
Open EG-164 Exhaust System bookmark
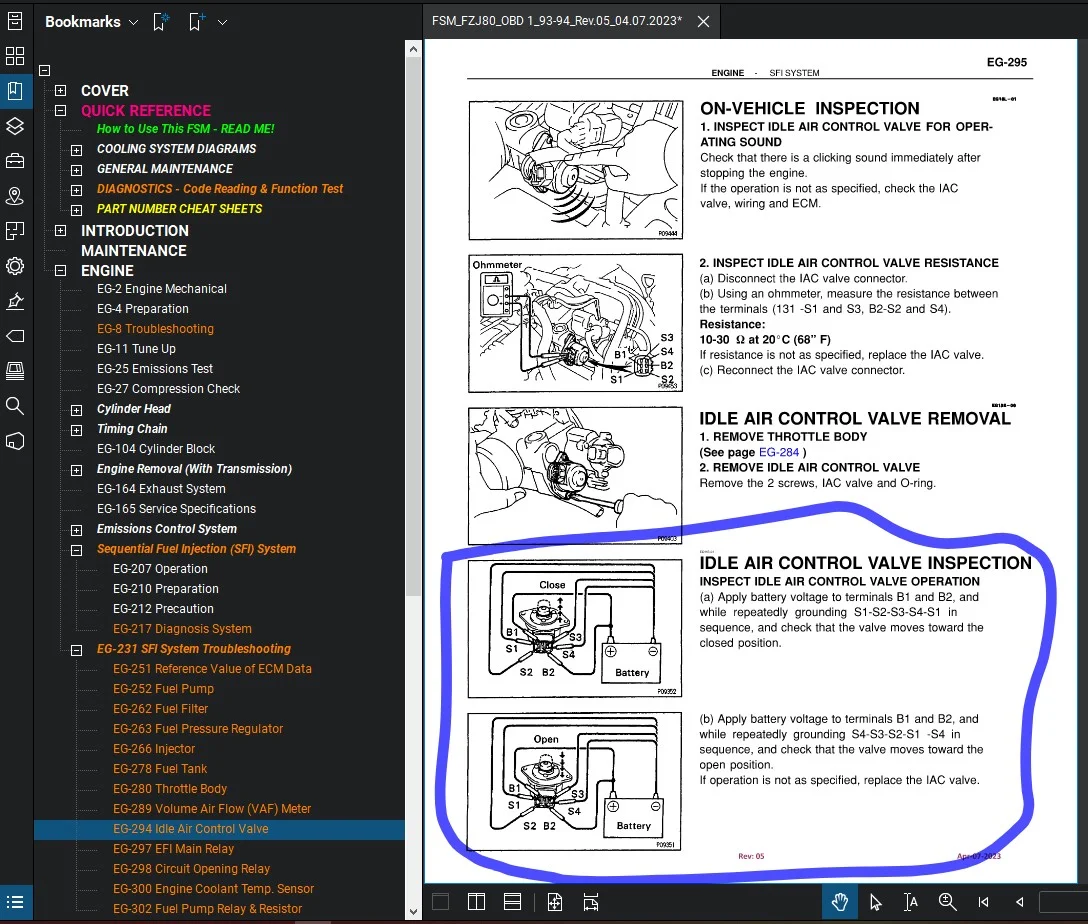161,489
